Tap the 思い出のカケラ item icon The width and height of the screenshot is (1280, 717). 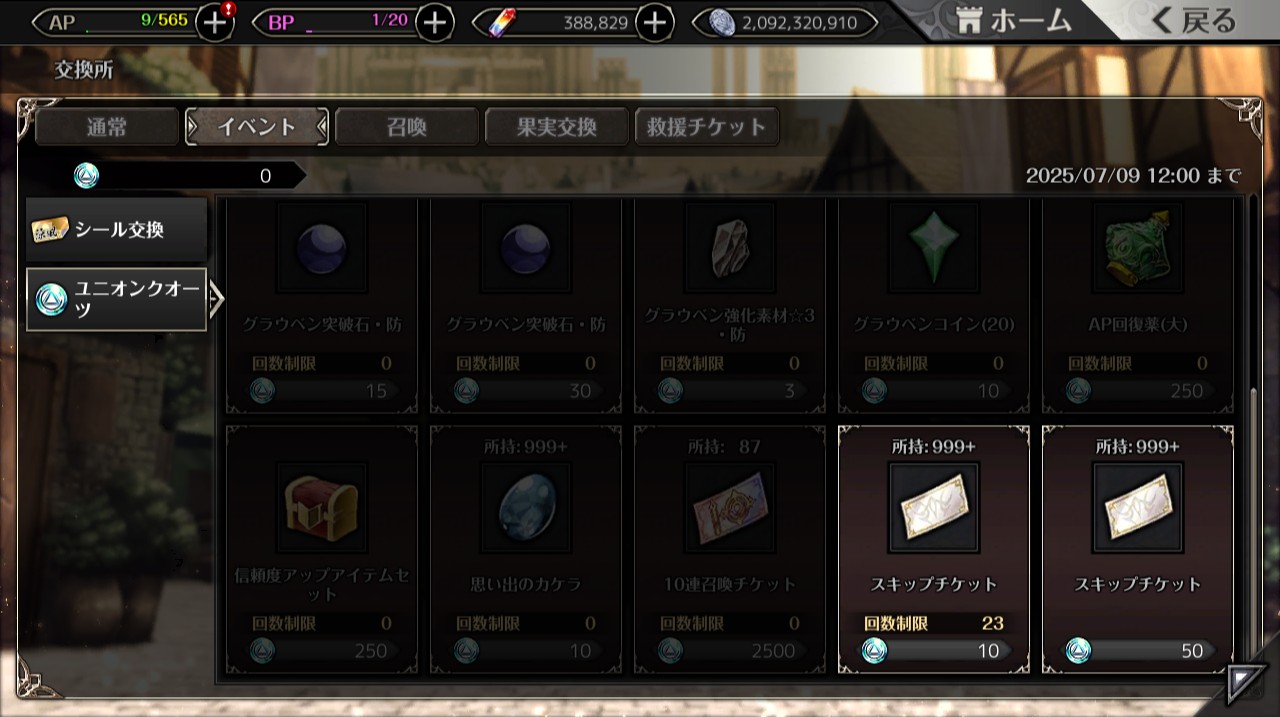525,507
